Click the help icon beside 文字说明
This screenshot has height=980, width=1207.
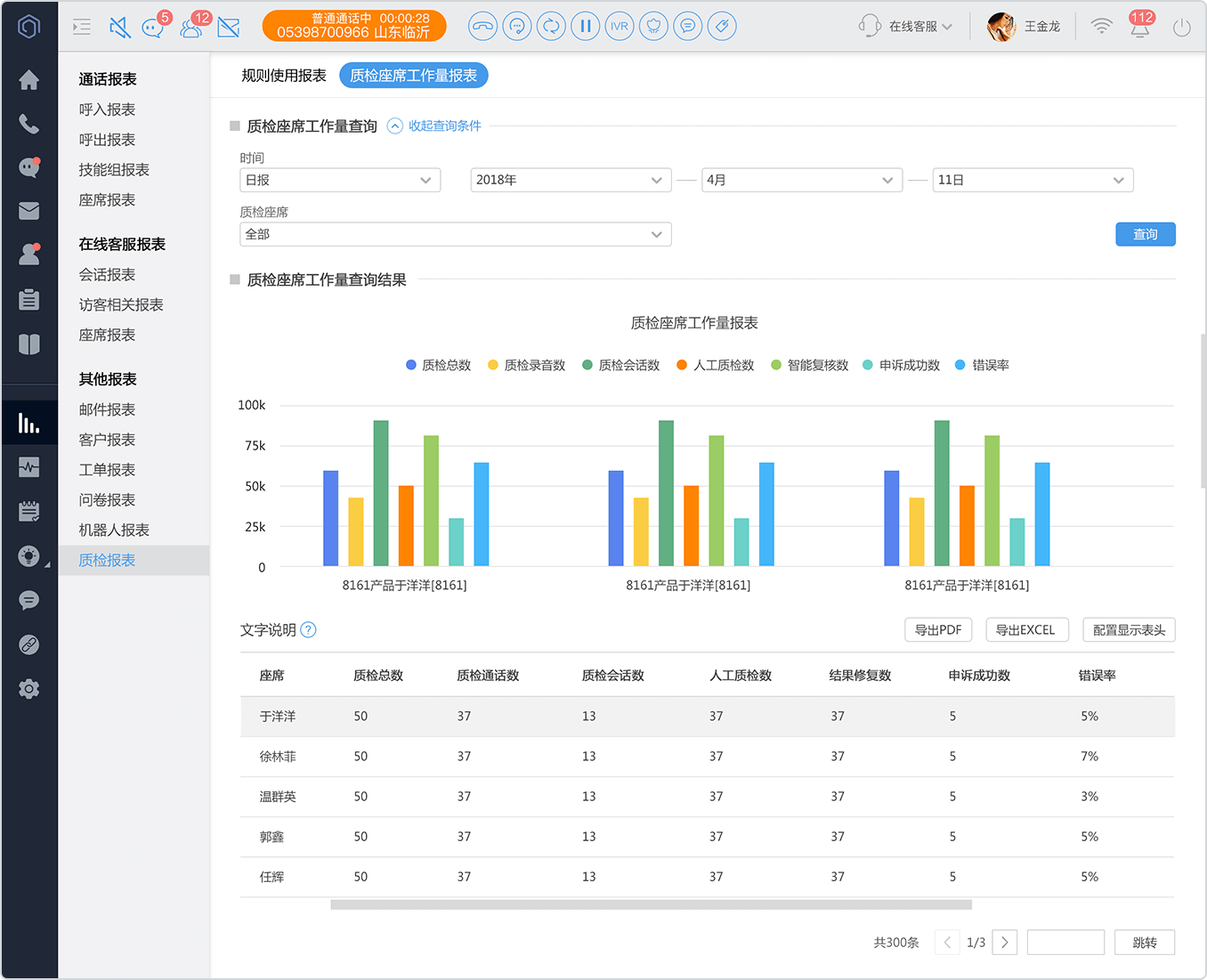tap(308, 630)
